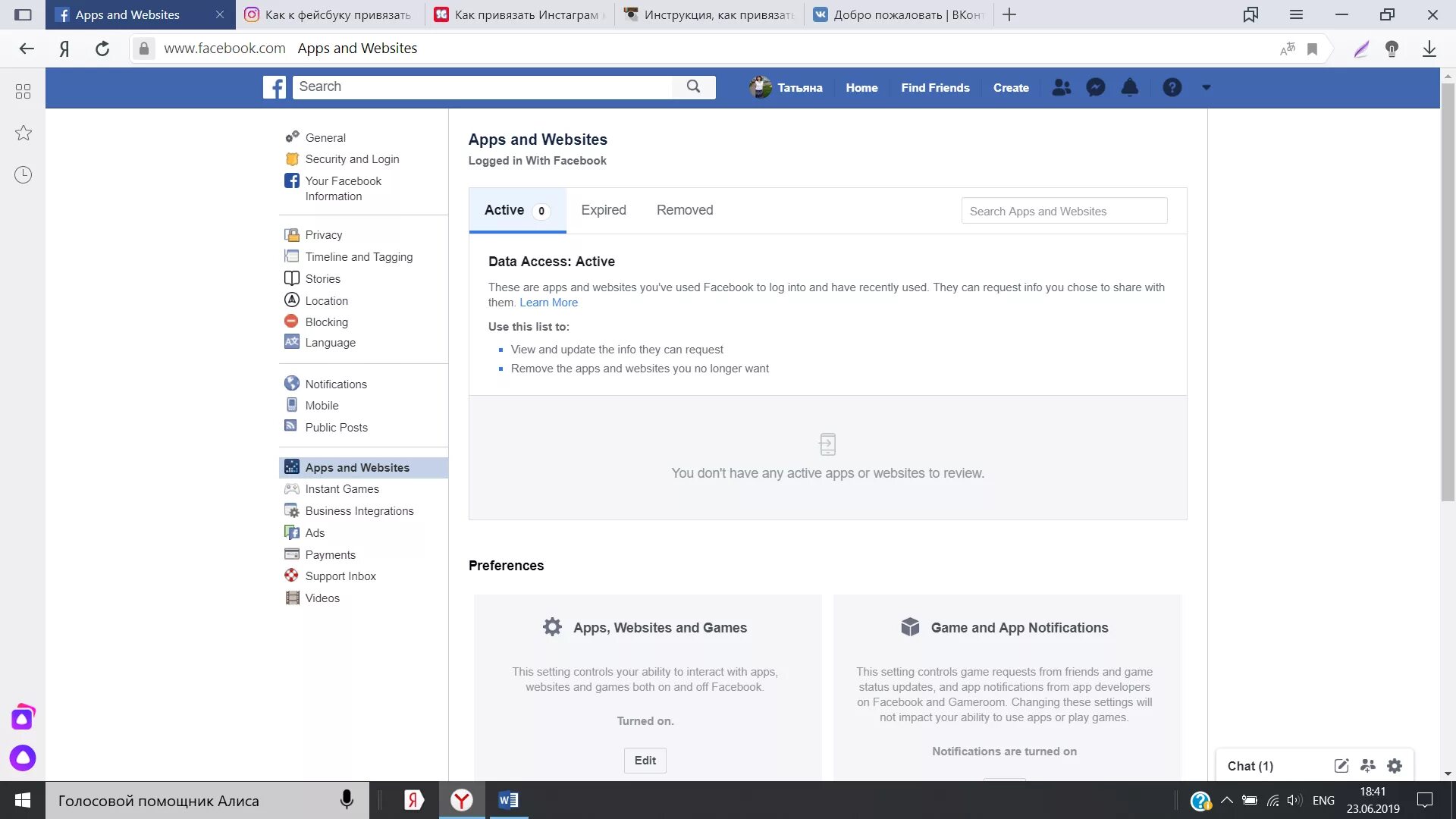
Task: Click browser back arrow
Action: pyautogui.click(x=27, y=49)
